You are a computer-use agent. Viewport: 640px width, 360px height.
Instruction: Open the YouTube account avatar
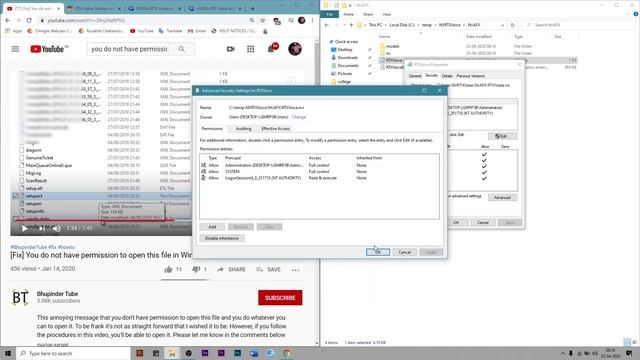(x=295, y=49)
